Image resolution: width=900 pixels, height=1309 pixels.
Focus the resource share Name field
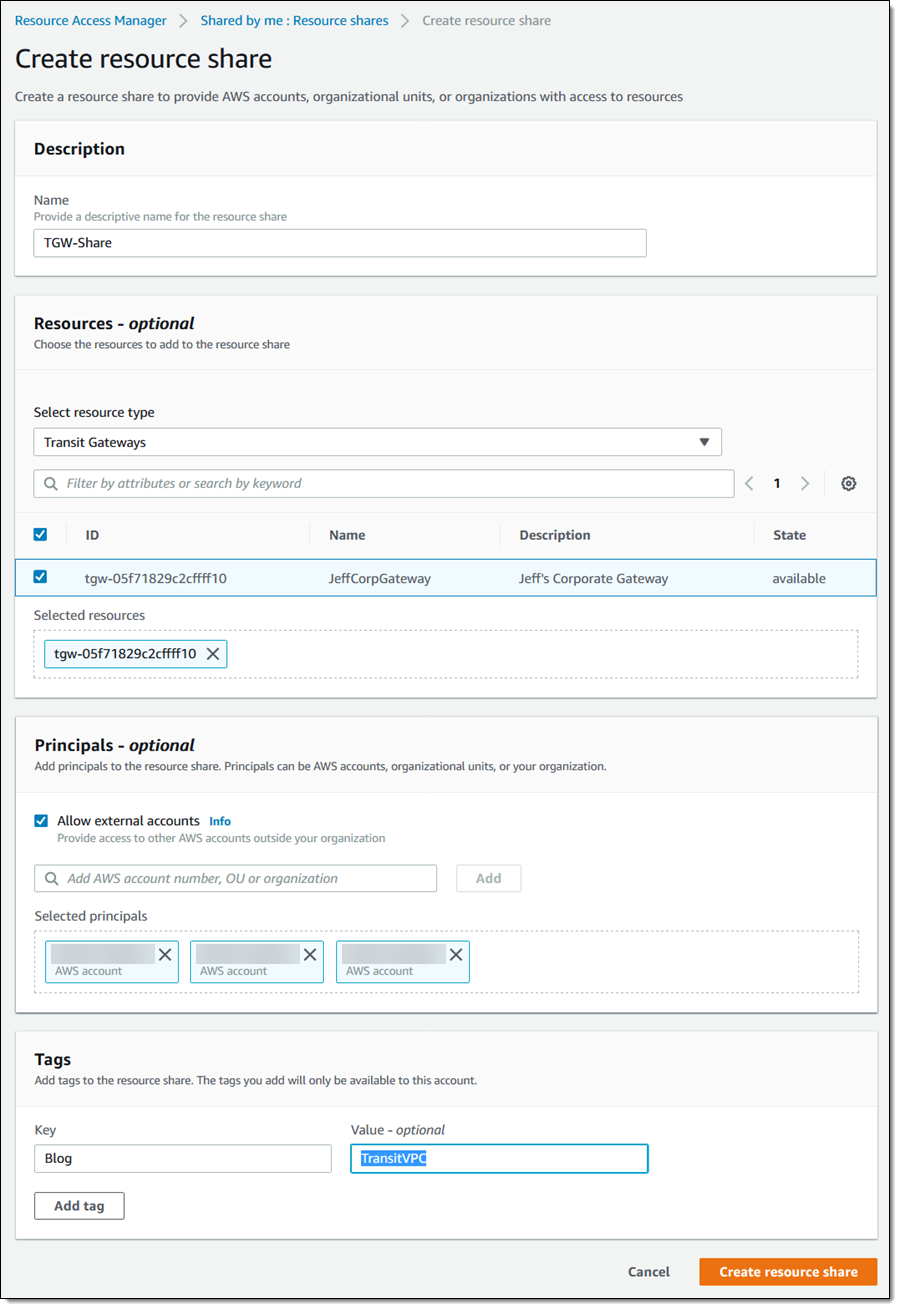click(340, 243)
